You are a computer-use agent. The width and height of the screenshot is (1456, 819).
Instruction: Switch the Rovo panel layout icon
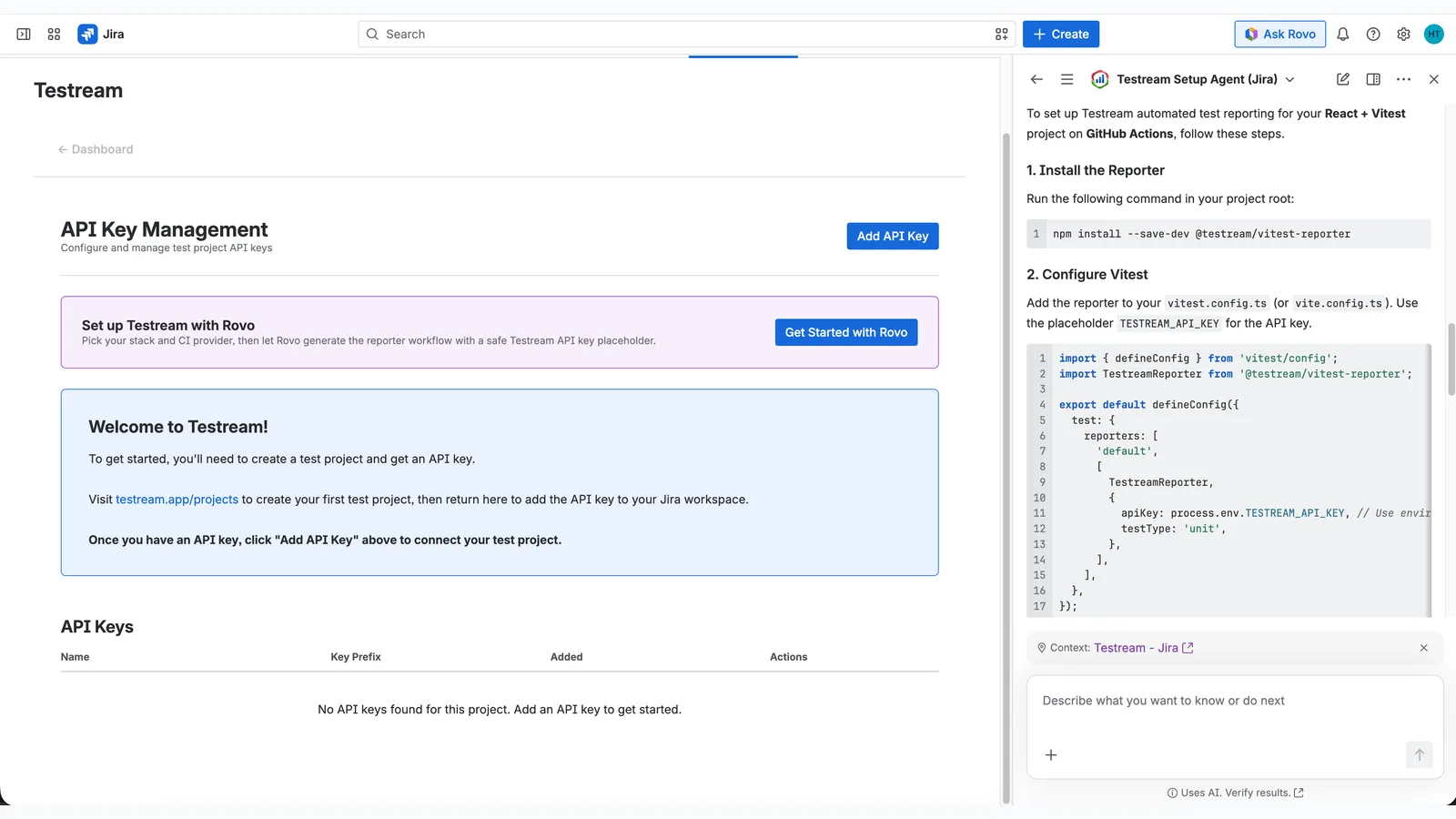point(1373,79)
